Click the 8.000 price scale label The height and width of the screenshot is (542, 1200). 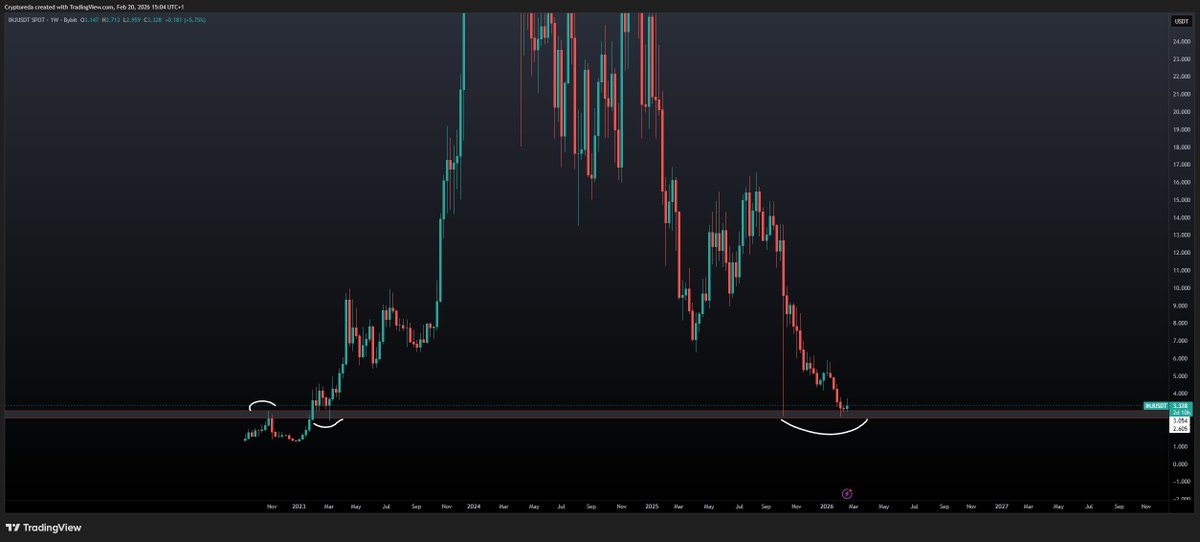coord(1180,323)
